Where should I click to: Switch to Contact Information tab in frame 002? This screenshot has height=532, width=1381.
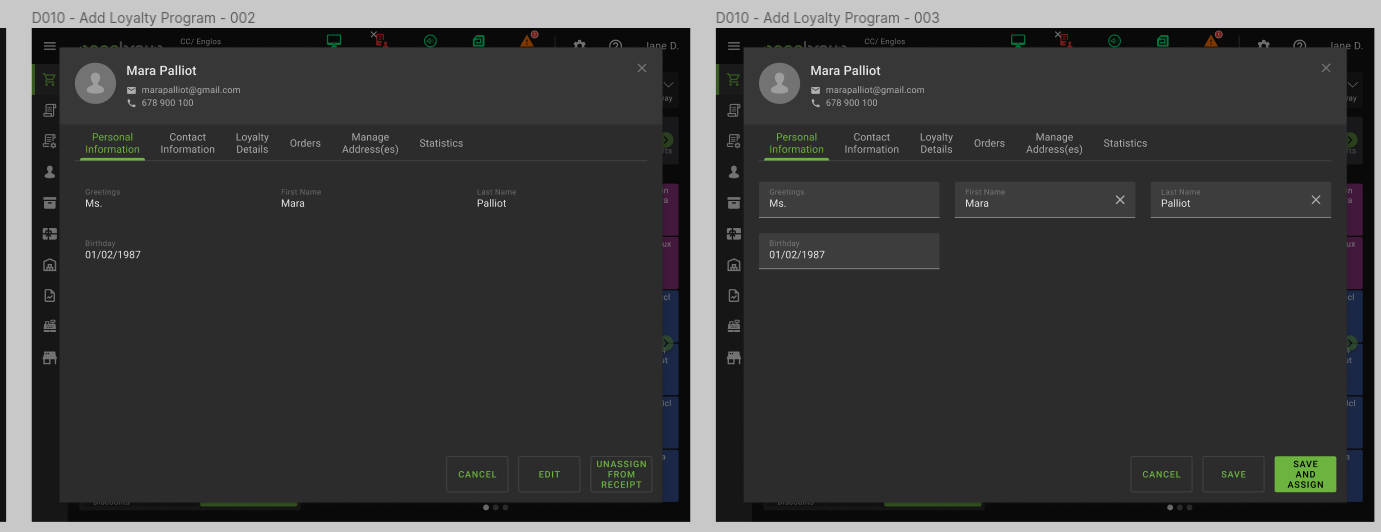pos(188,143)
